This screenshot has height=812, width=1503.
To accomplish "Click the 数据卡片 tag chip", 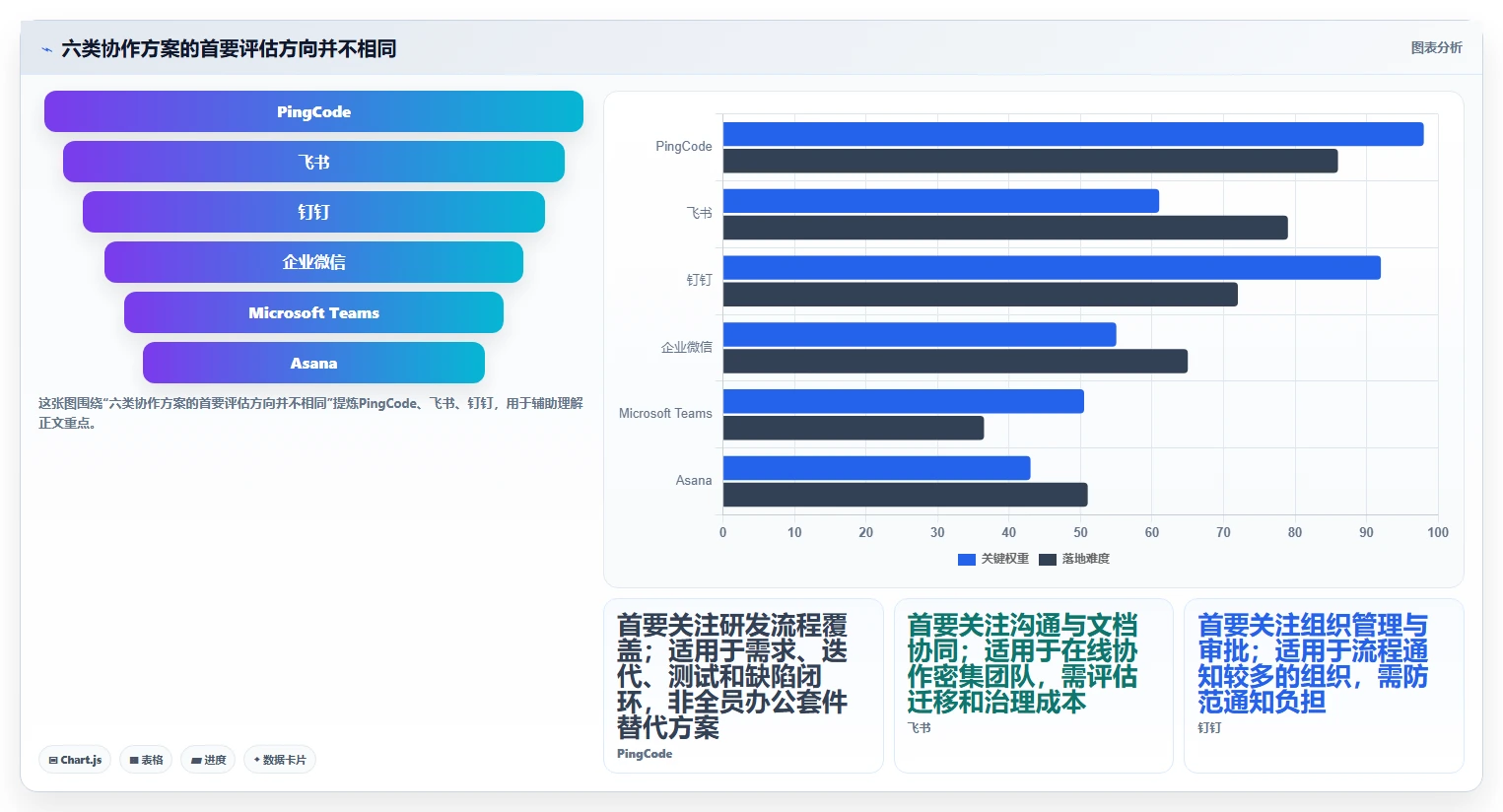I will tap(280, 760).
